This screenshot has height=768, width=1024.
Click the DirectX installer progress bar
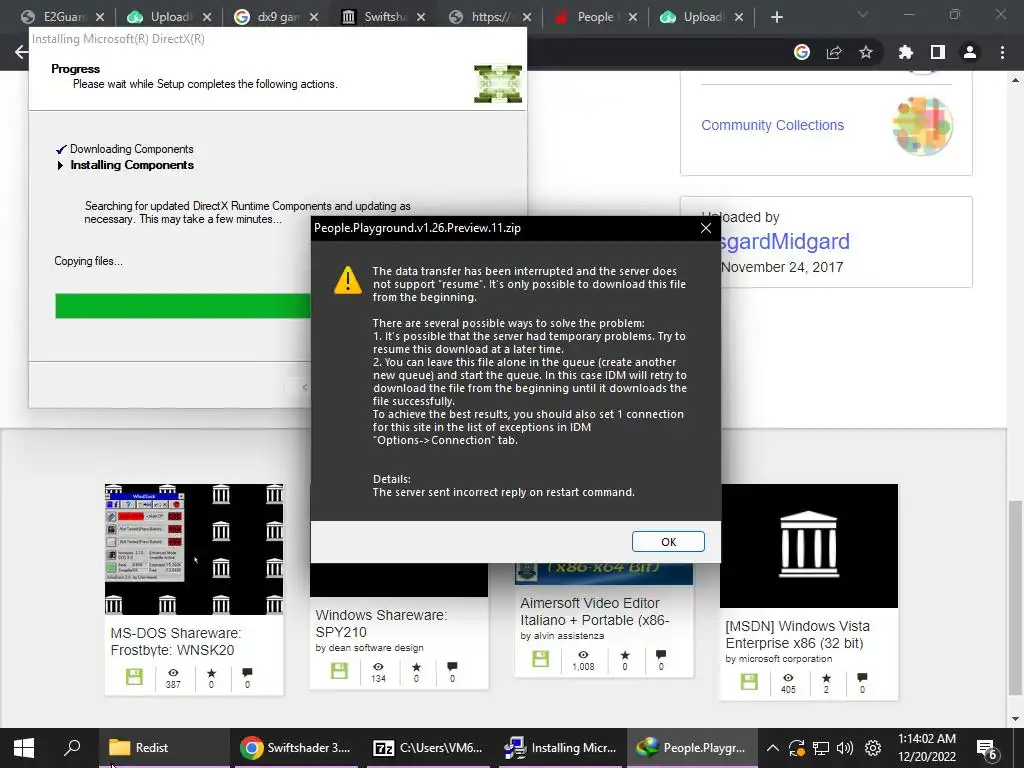(x=183, y=306)
